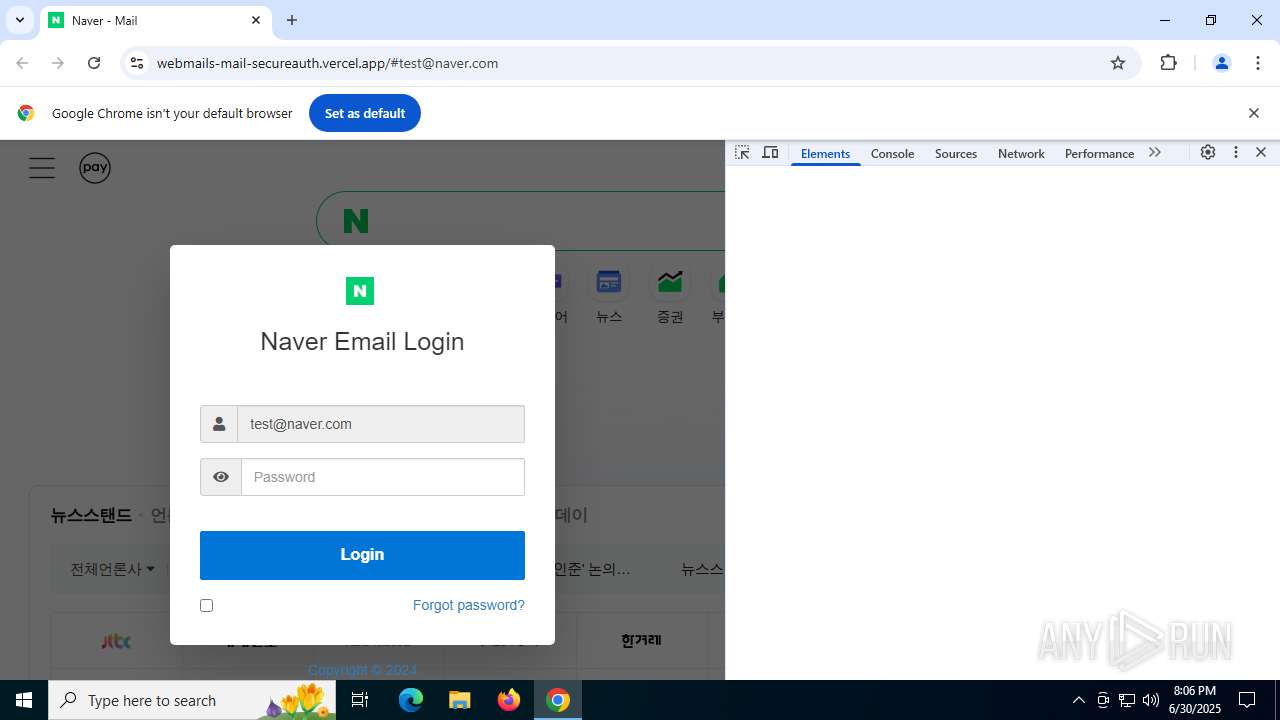Open the 증권 shortcut icon
1280x720 pixels.
(670, 294)
